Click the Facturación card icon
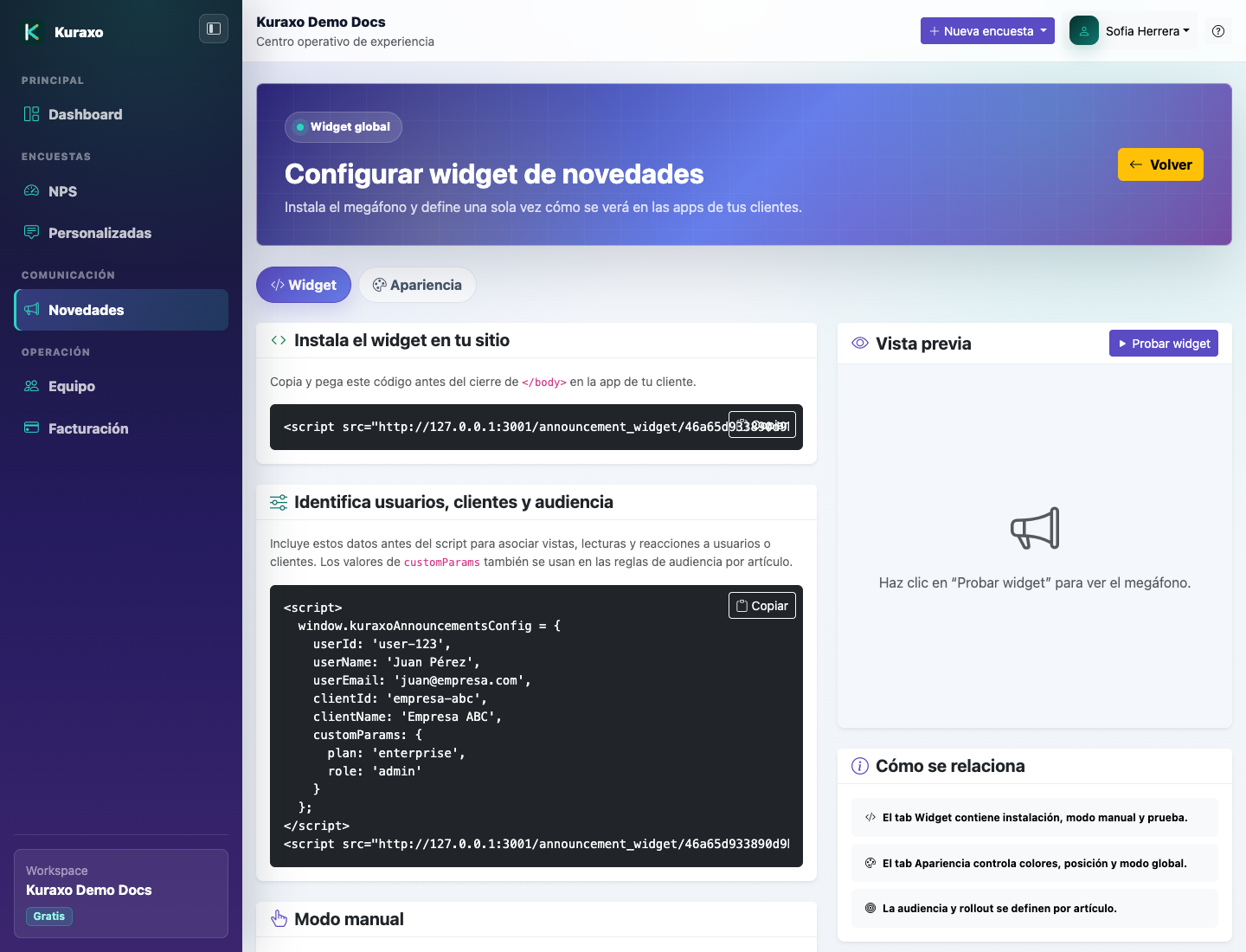The image size is (1246, 952). point(32,428)
